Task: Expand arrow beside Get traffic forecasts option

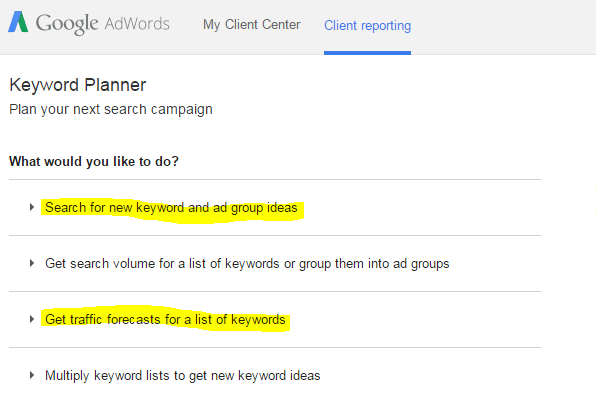Action: 32,319
